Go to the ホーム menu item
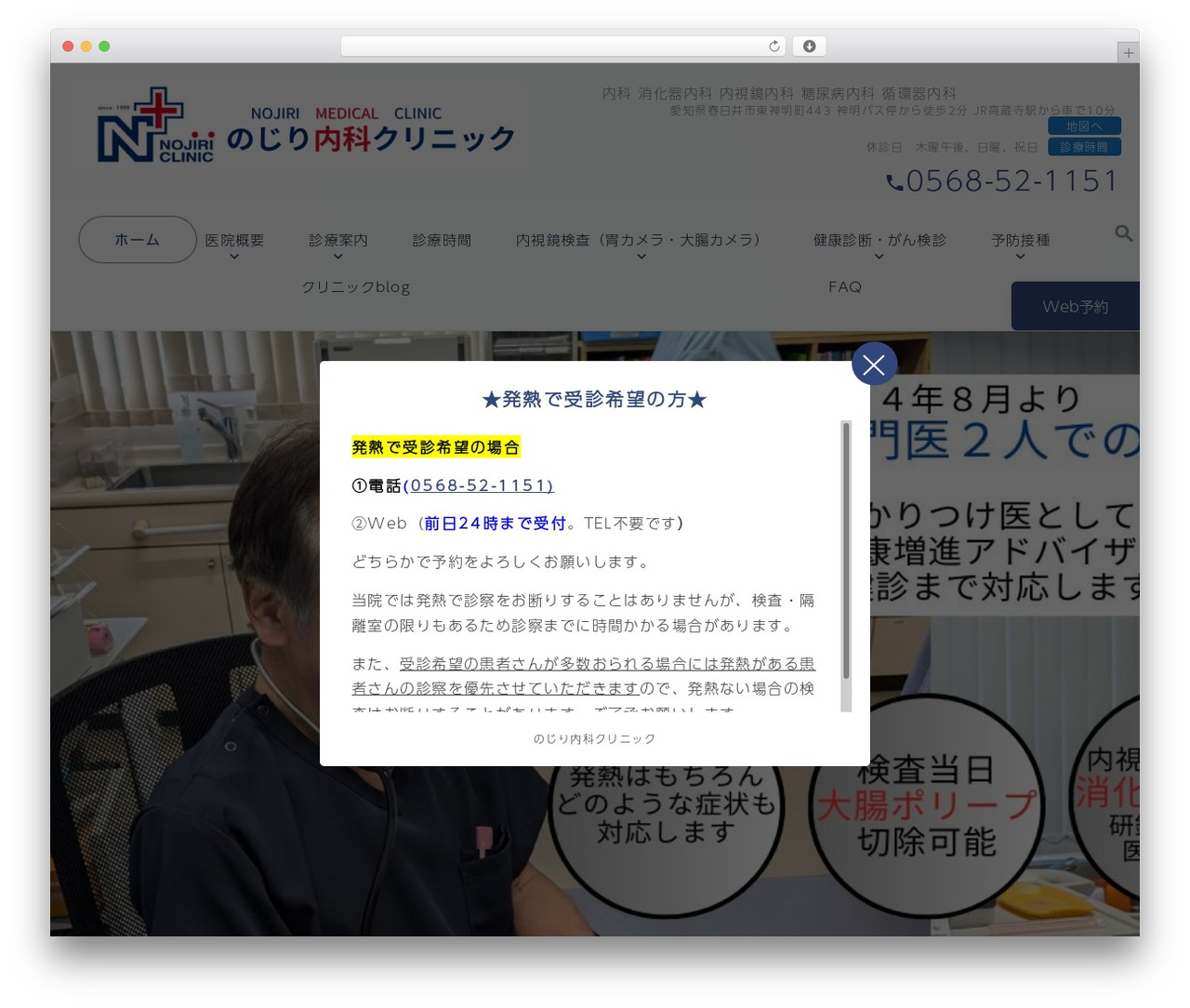 tap(138, 240)
